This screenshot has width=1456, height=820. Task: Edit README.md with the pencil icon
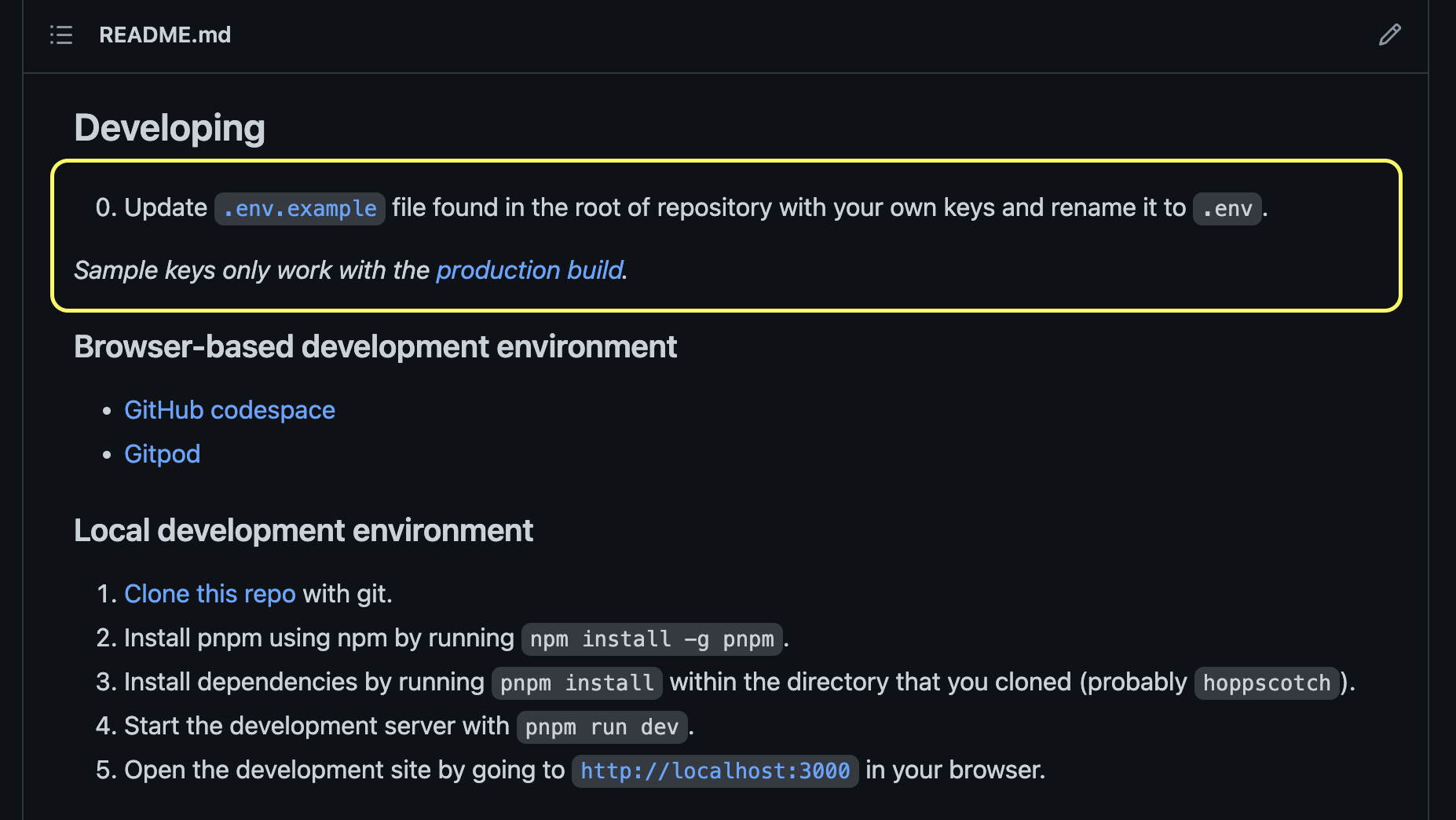tap(1389, 35)
